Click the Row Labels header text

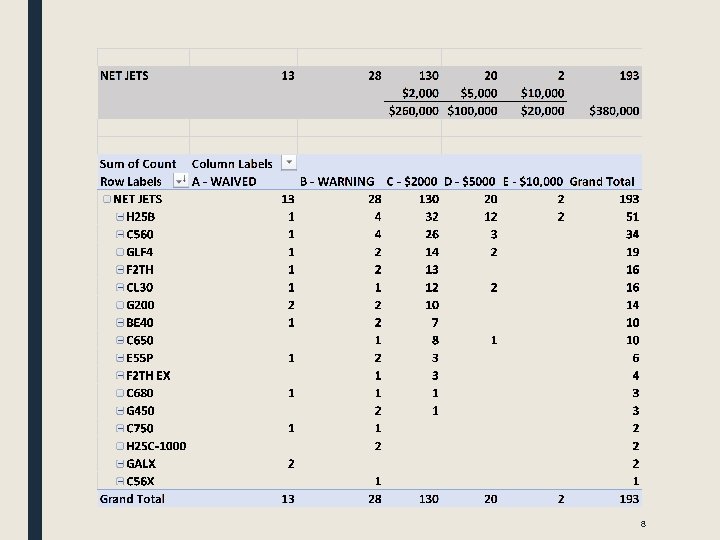click(131, 182)
